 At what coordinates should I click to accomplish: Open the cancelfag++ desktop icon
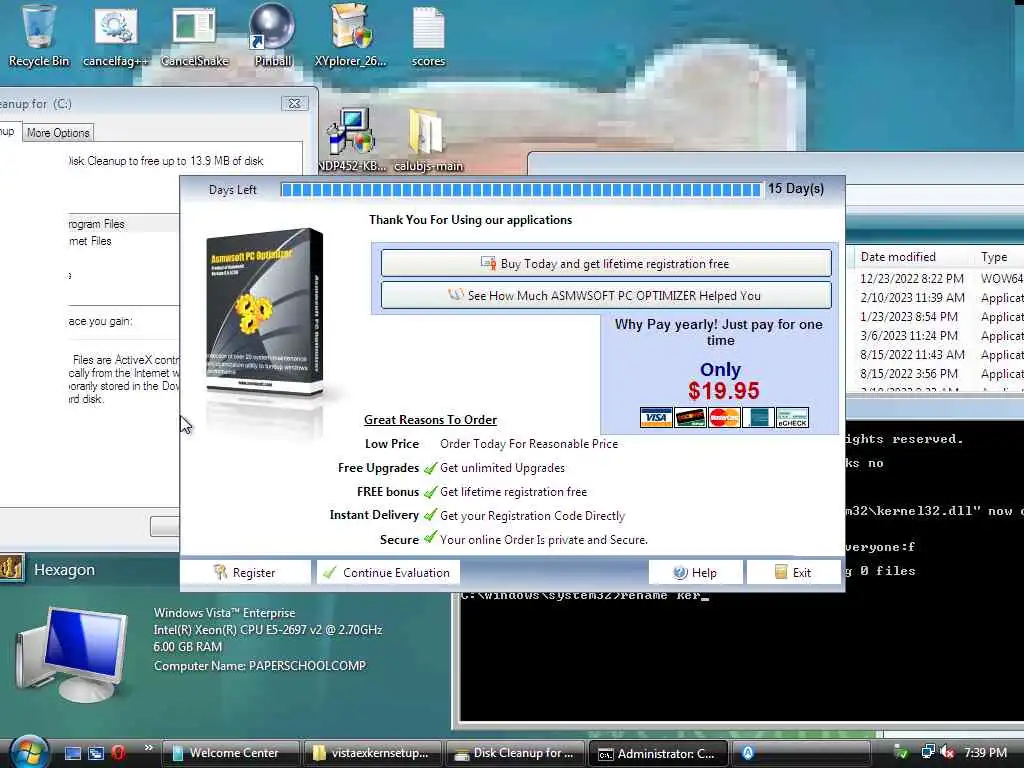(x=116, y=36)
